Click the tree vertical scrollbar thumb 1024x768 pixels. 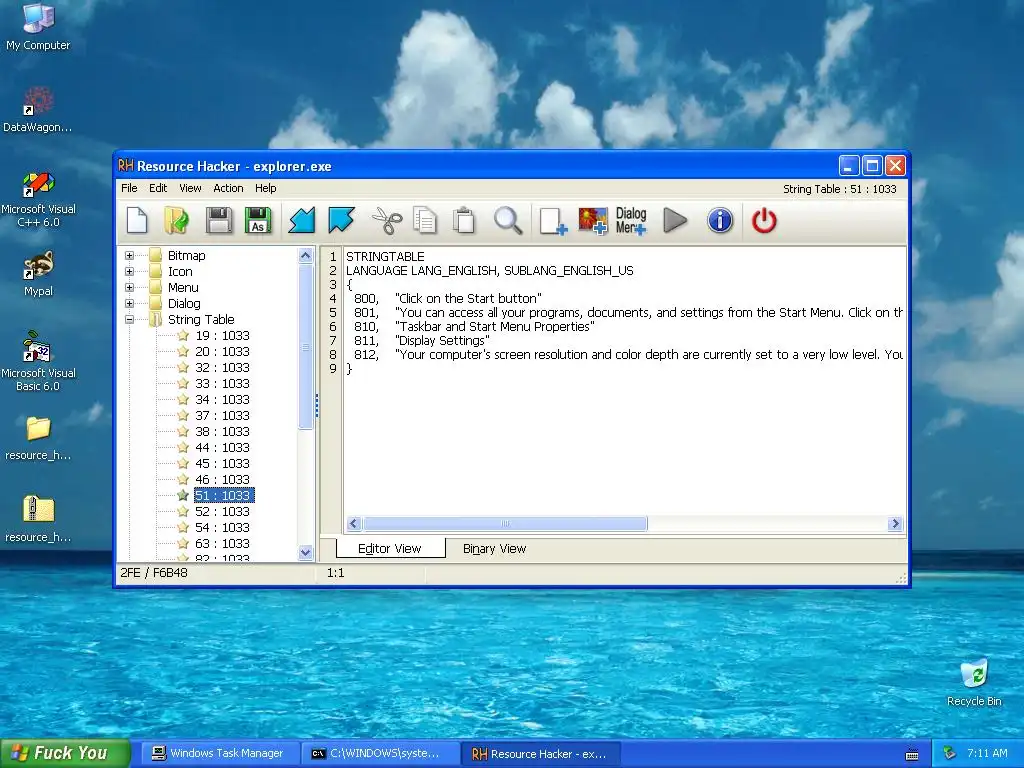tap(306, 347)
